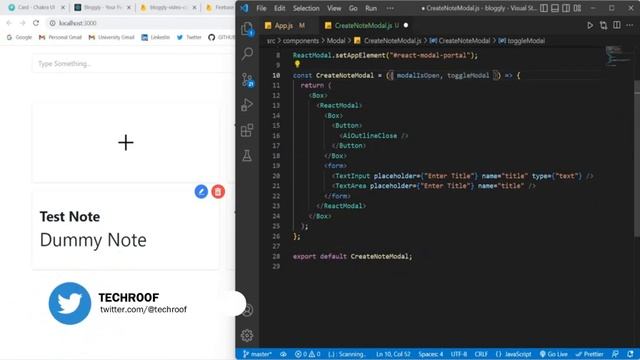
Task: Toggle the primary side bar layout
Action: pos(544,8)
